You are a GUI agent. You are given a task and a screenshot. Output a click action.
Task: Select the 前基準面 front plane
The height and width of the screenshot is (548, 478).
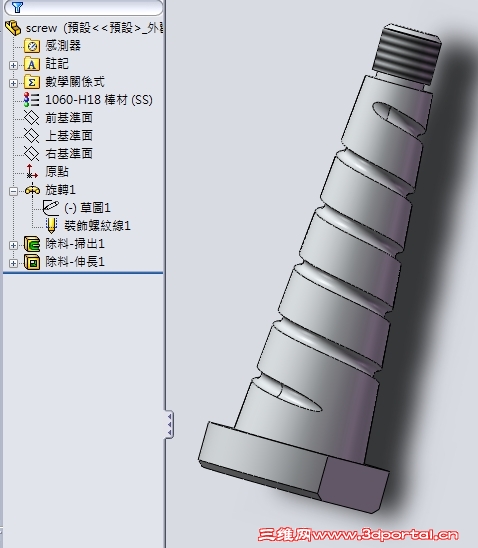tap(69, 118)
